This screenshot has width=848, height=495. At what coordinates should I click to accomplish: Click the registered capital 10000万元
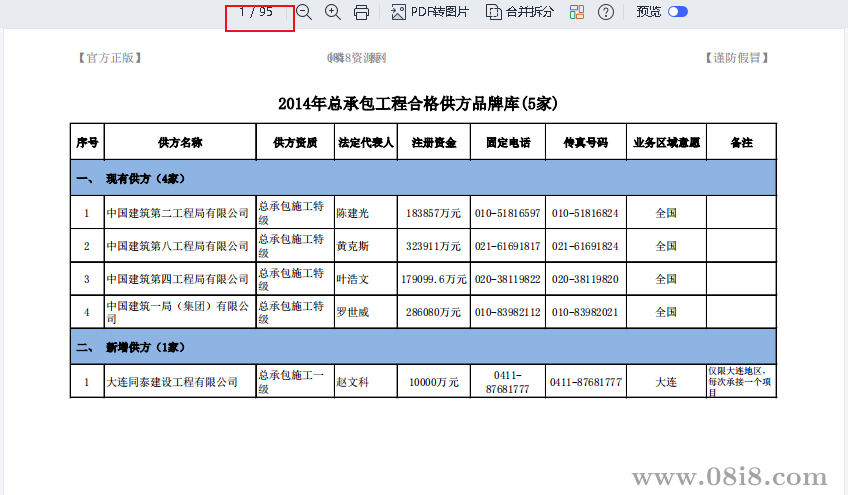pos(434,382)
